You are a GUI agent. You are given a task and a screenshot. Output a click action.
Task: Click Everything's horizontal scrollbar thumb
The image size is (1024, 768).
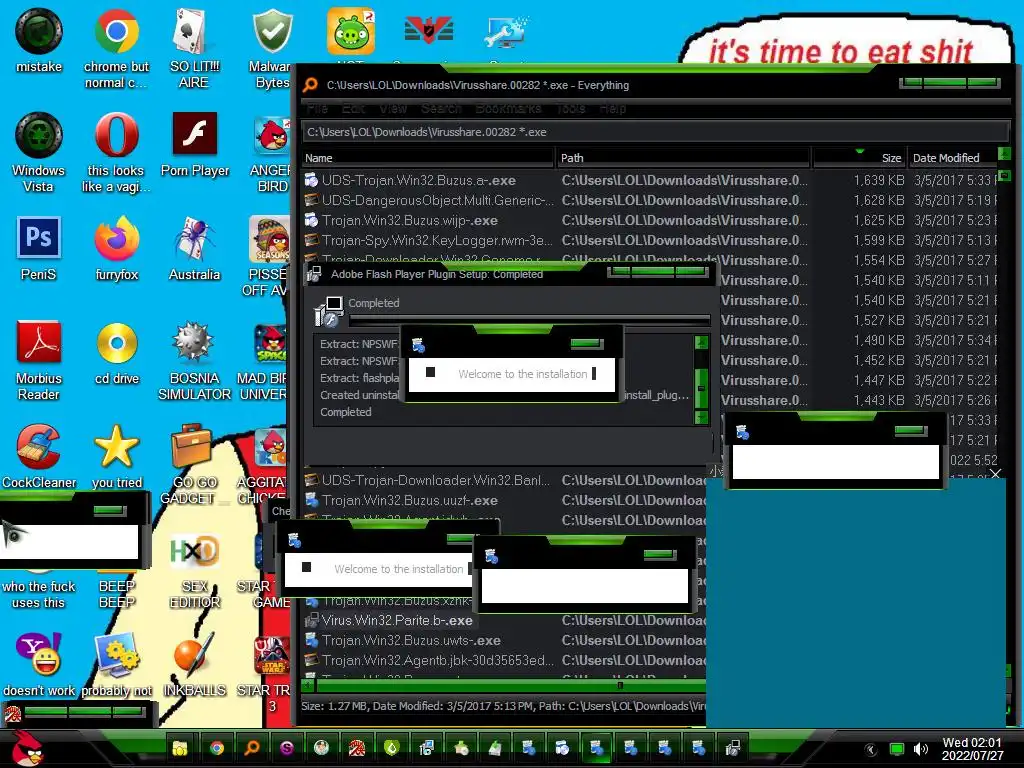point(511,685)
